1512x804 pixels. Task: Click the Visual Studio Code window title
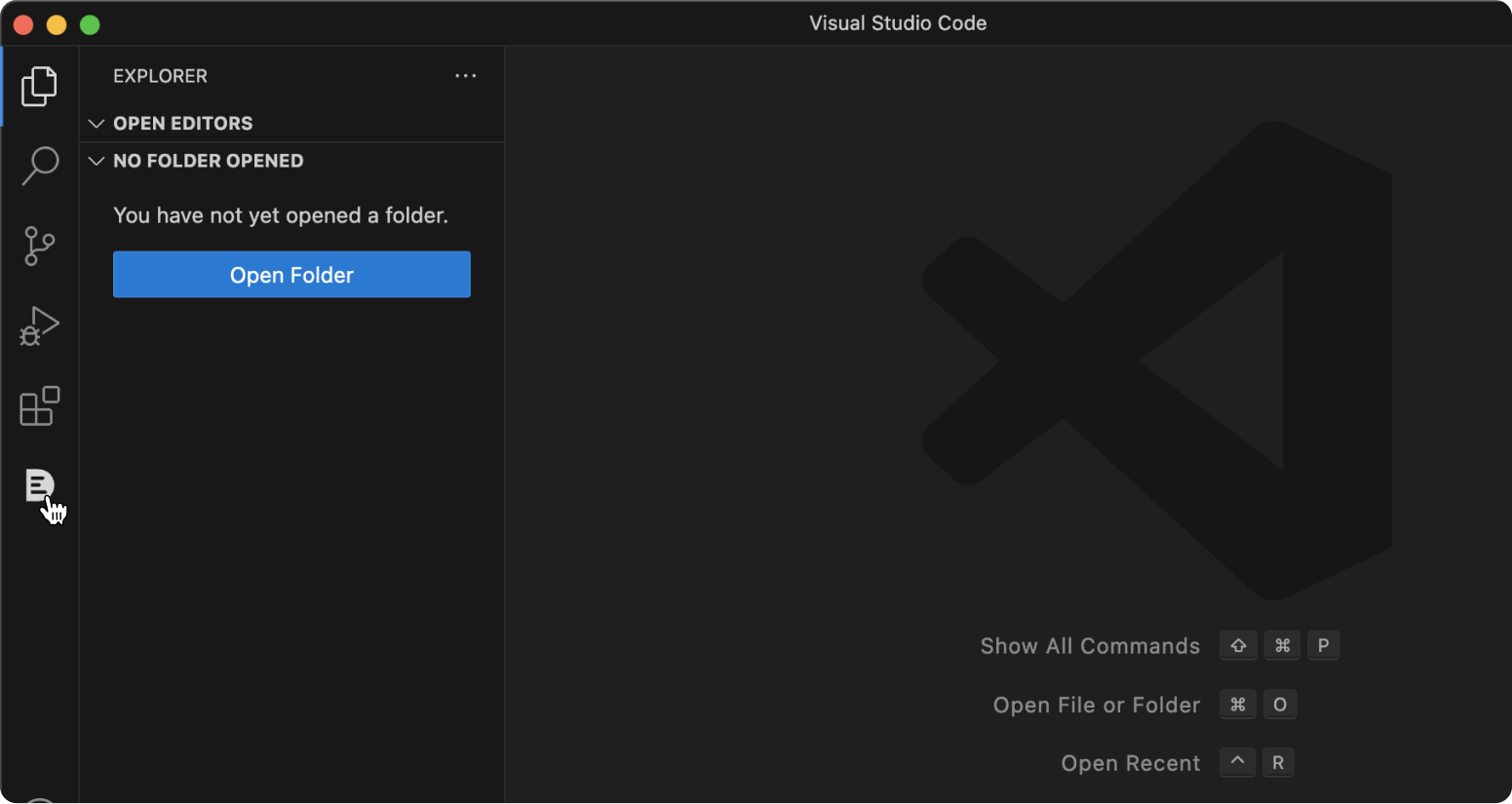(898, 23)
